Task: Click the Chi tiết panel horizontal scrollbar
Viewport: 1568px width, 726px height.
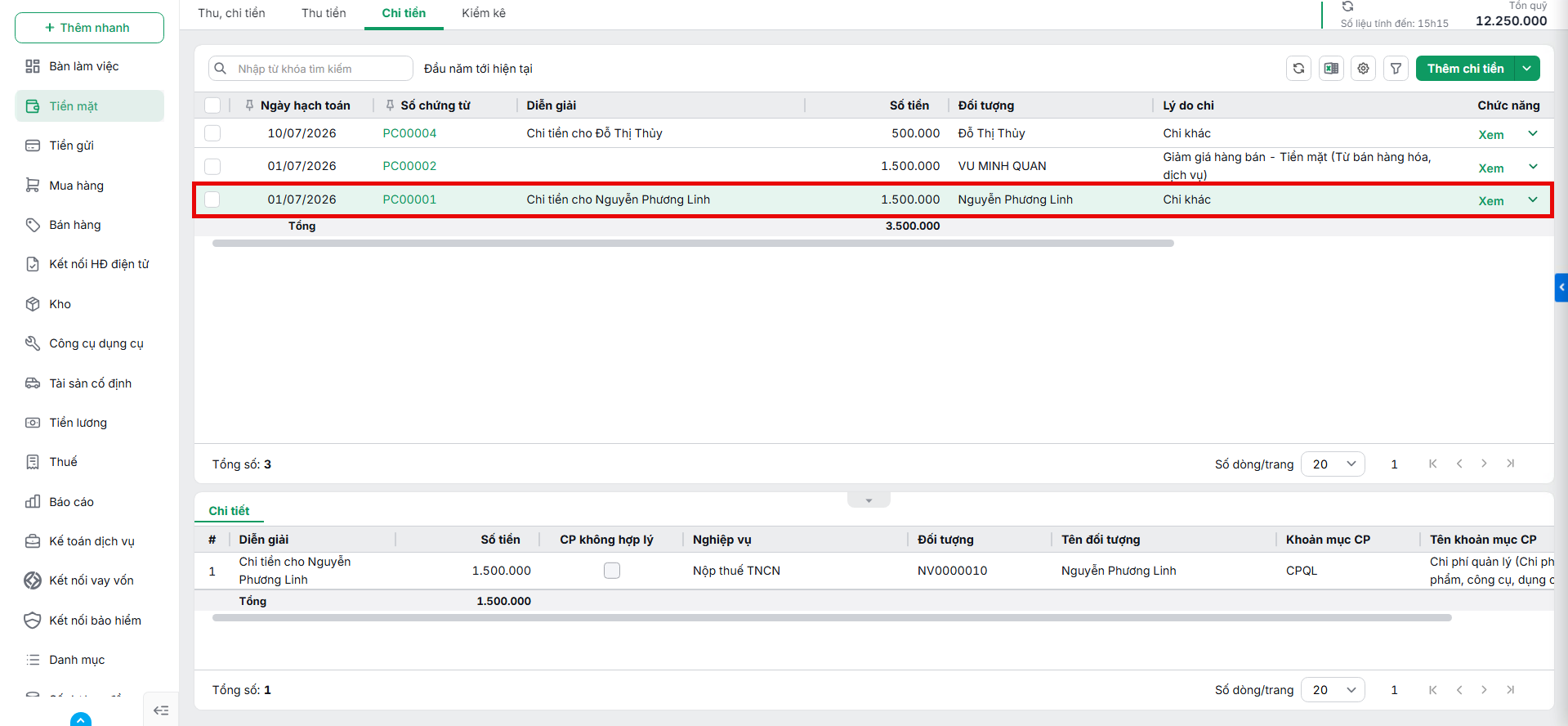Action: coord(832,618)
